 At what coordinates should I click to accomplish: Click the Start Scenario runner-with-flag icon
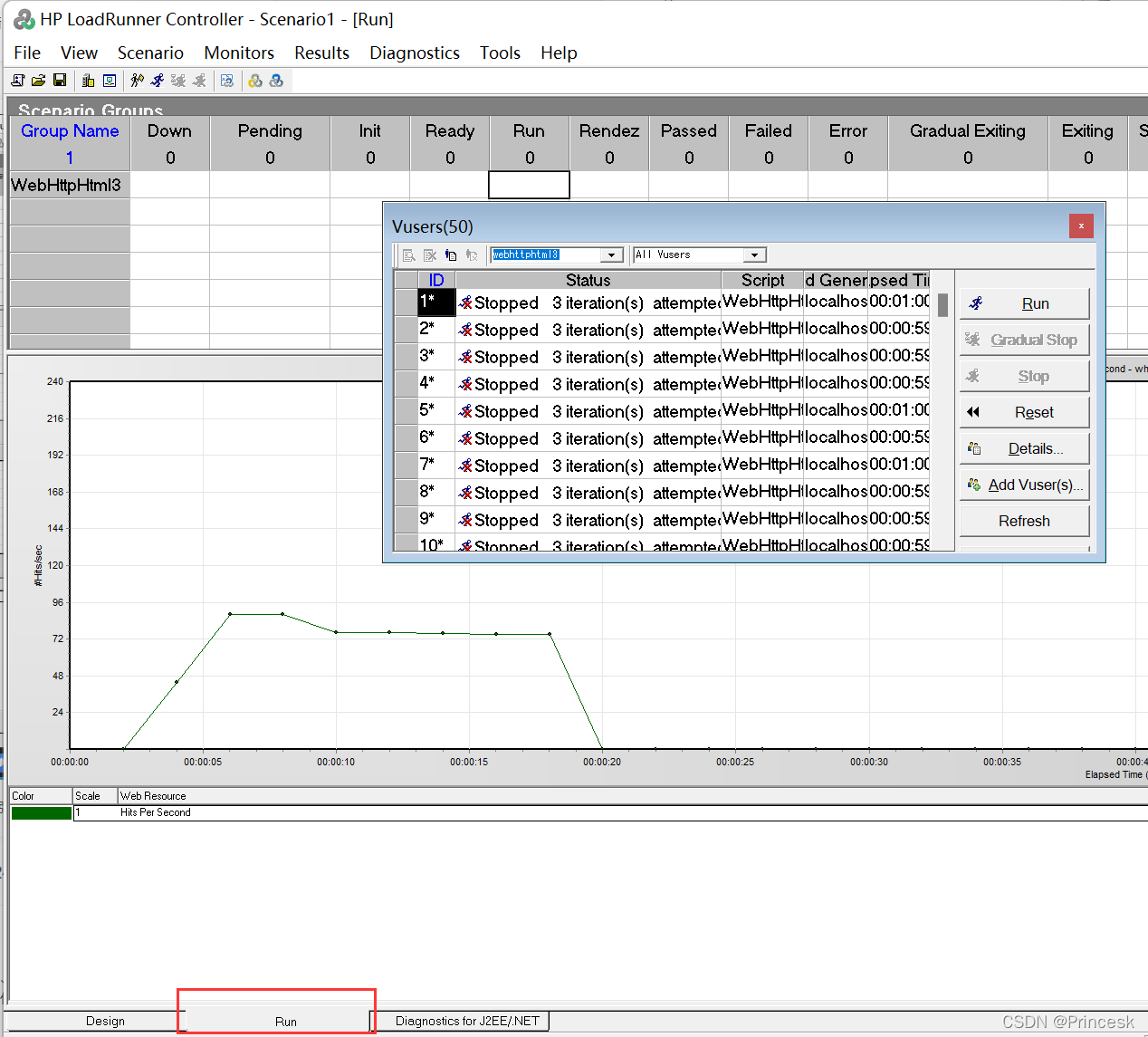point(137,81)
